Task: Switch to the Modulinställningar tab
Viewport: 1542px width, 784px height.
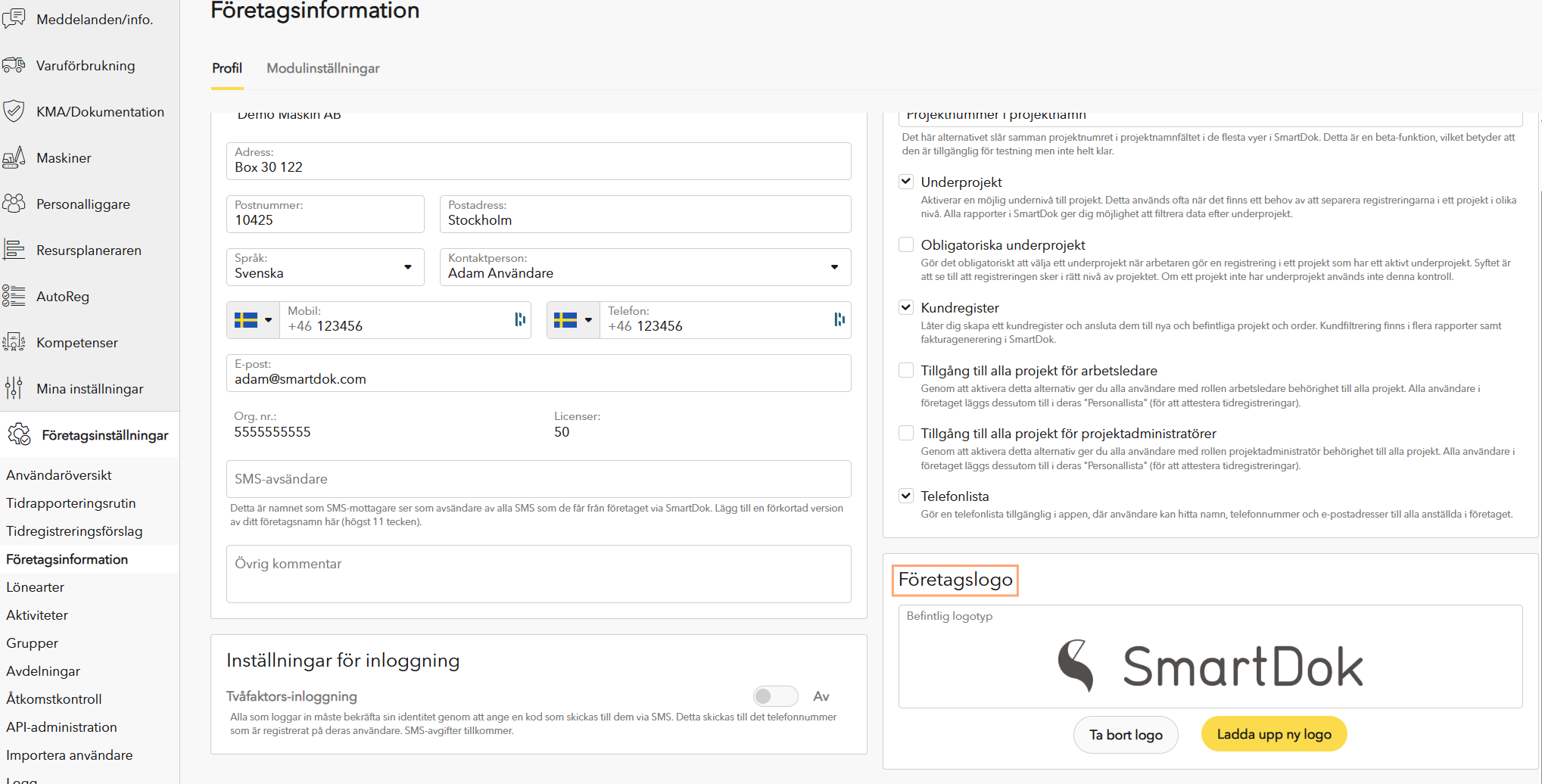Action: pos(323,68)
